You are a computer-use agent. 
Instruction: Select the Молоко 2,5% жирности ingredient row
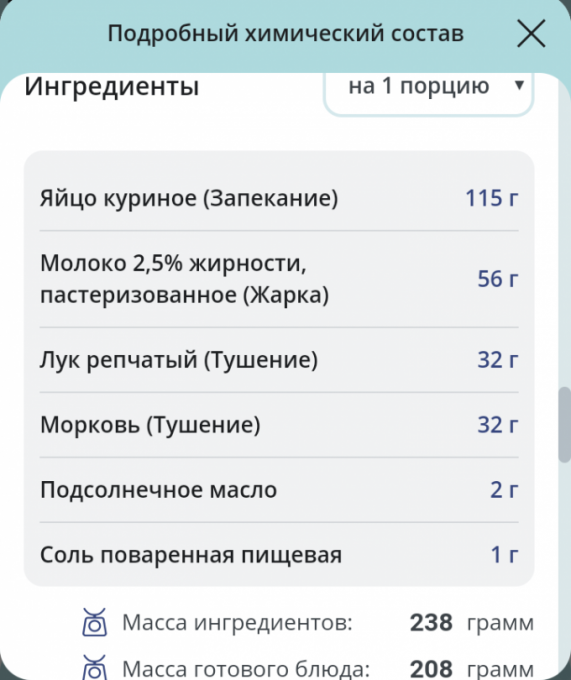(279, 279)
